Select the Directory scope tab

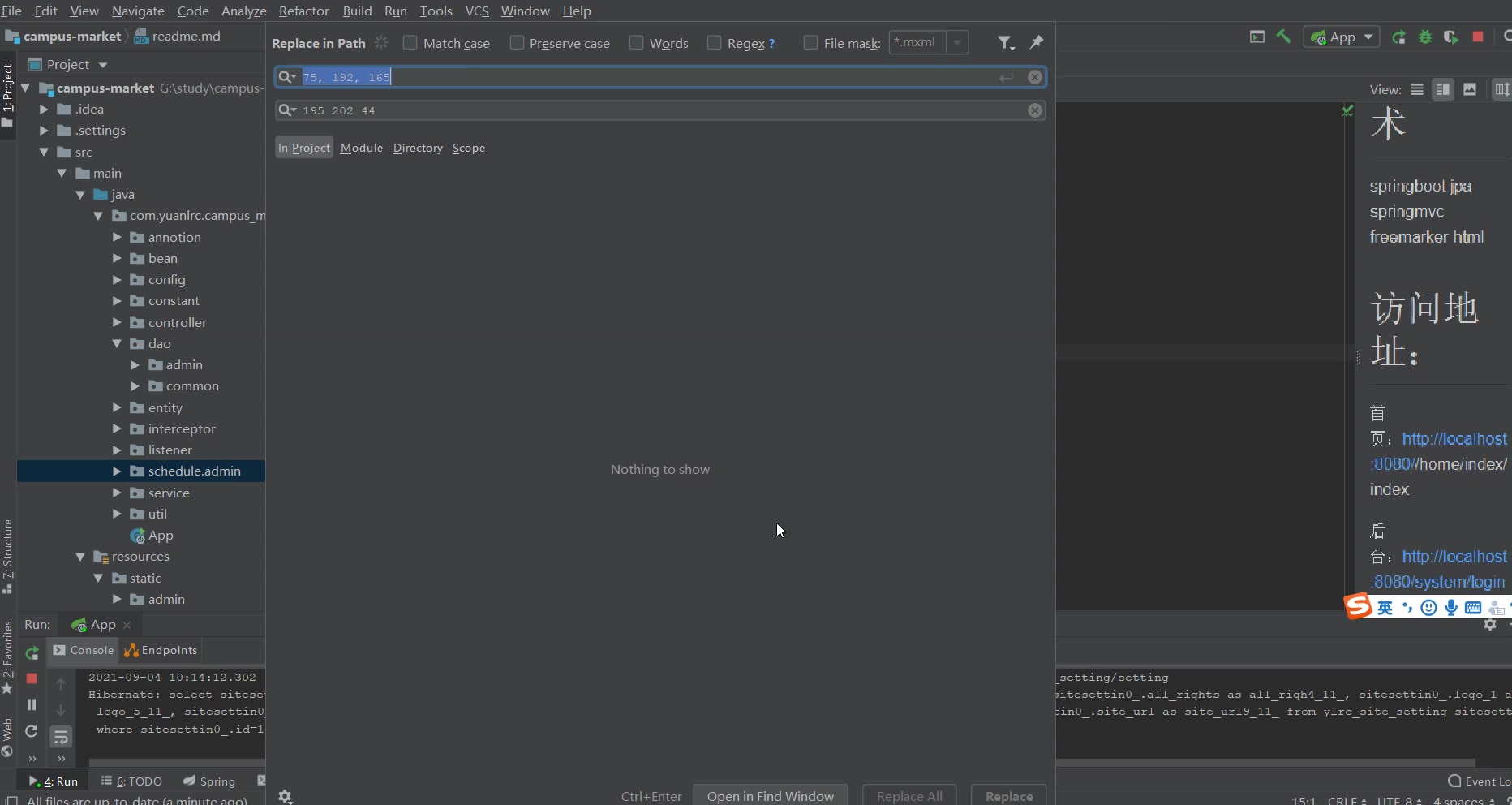pyautogui.click(x=418, y=148)
